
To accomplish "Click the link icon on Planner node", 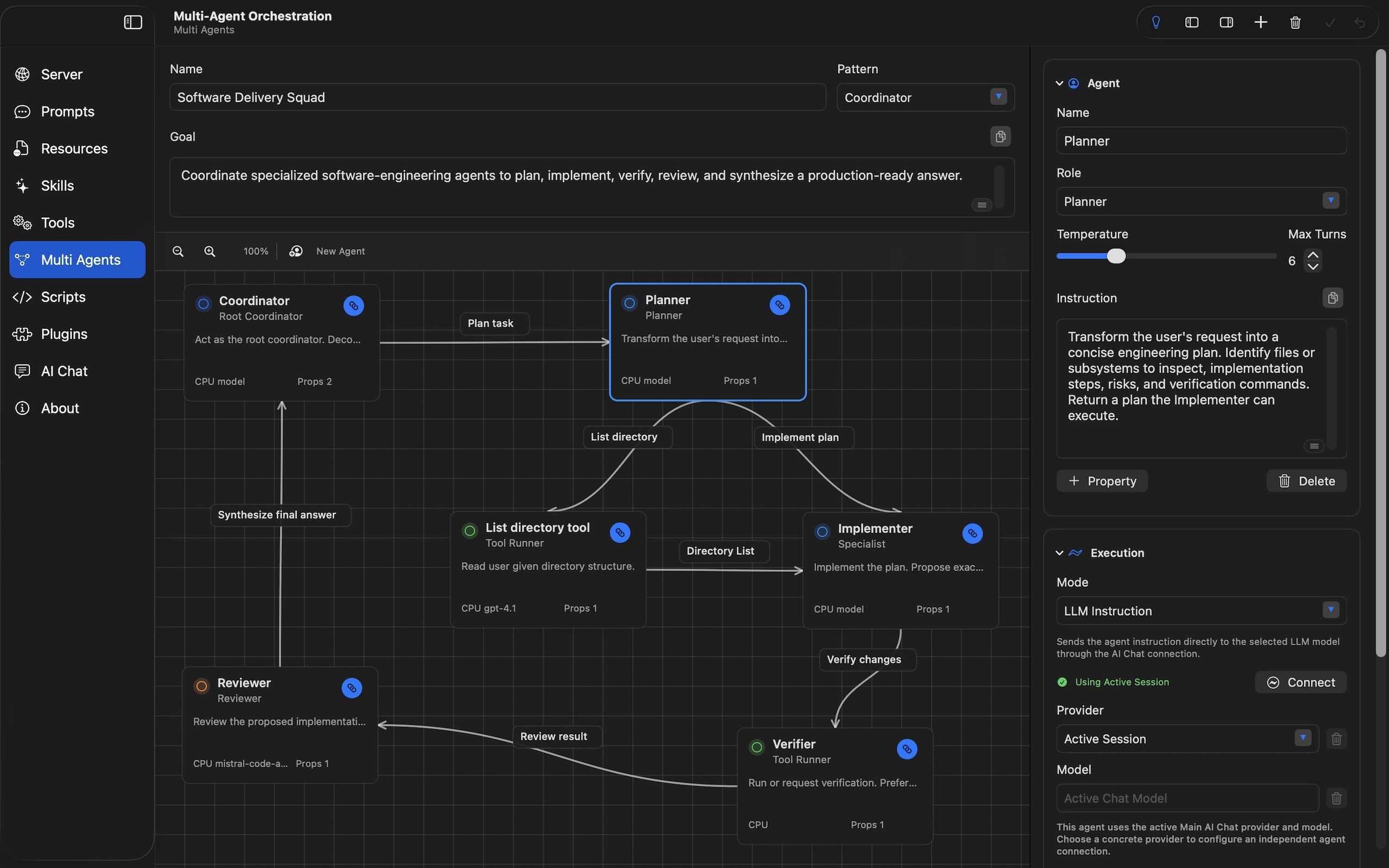I will point(780,305).
